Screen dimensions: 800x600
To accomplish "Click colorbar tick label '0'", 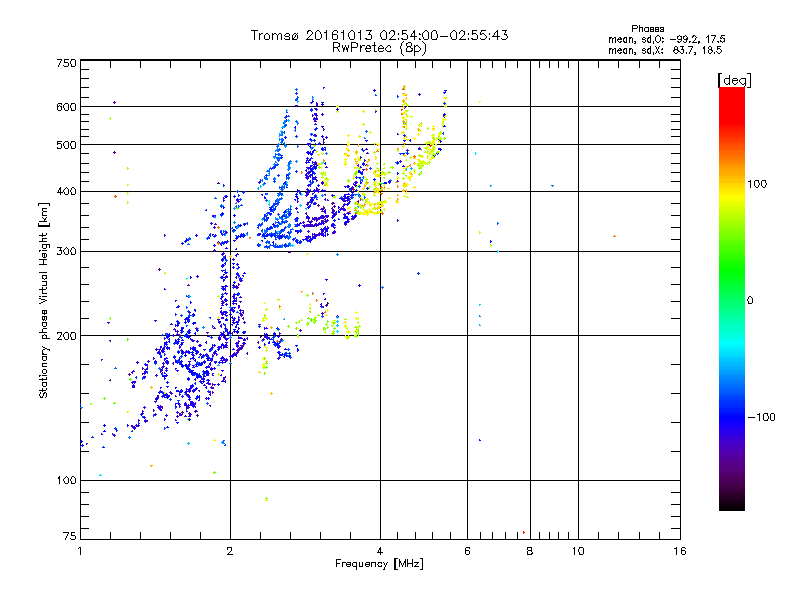I will (x=750, y=301).
